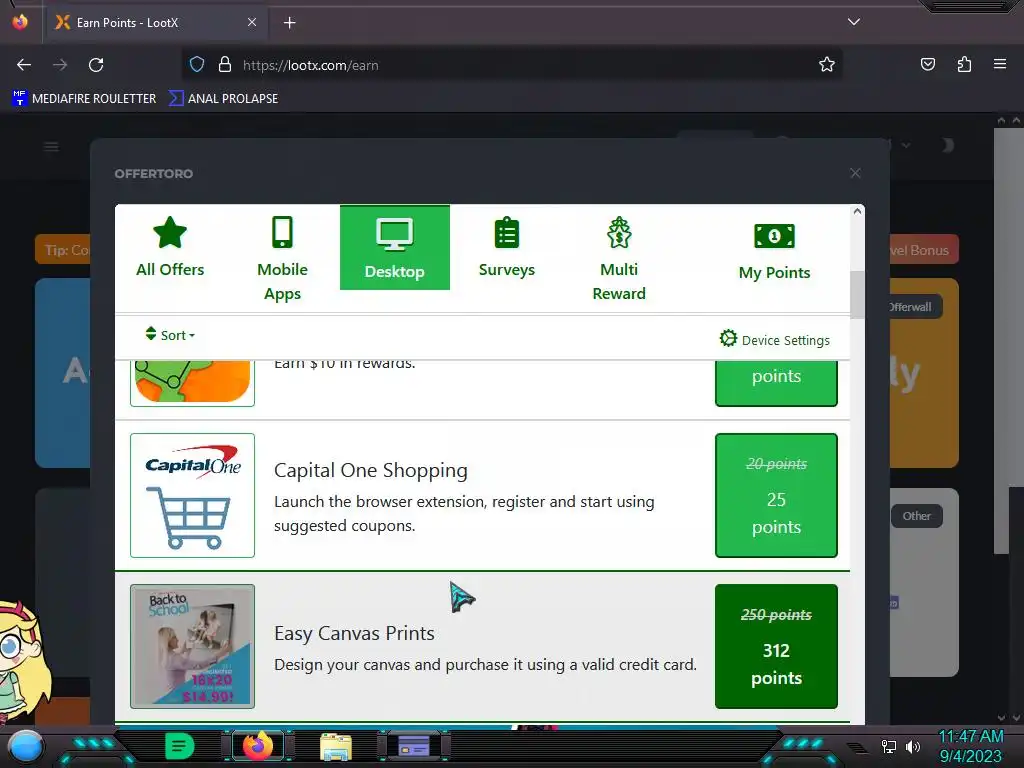The width and height of the screenshot is (1024, 768).
Task: Click the Other tag on background page
Action: click(916, 516)
